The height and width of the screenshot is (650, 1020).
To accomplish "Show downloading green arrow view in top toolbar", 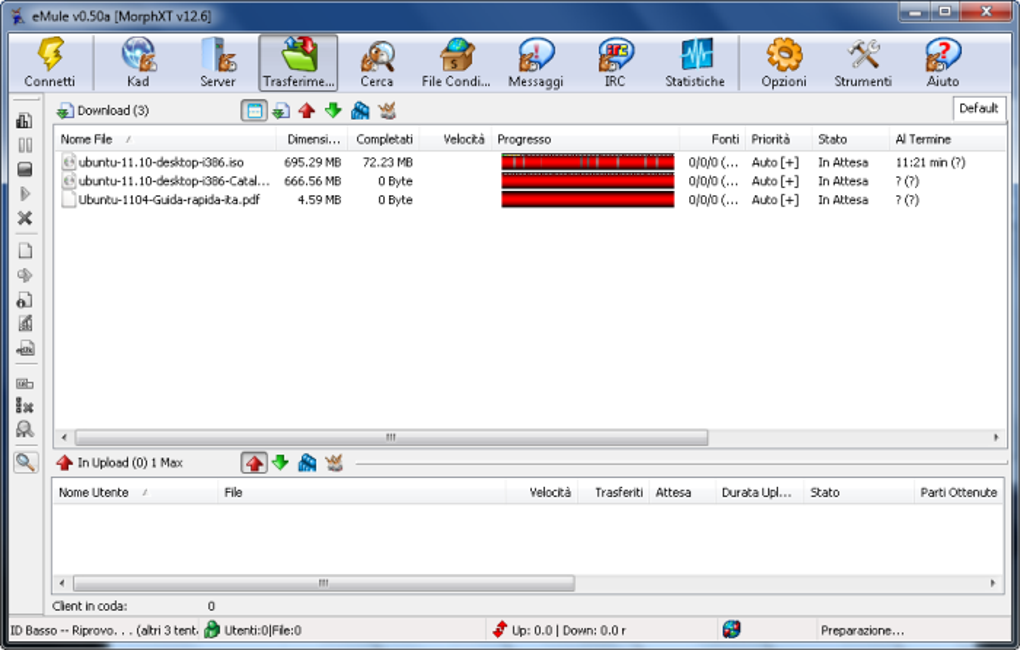I will point(333,111).
